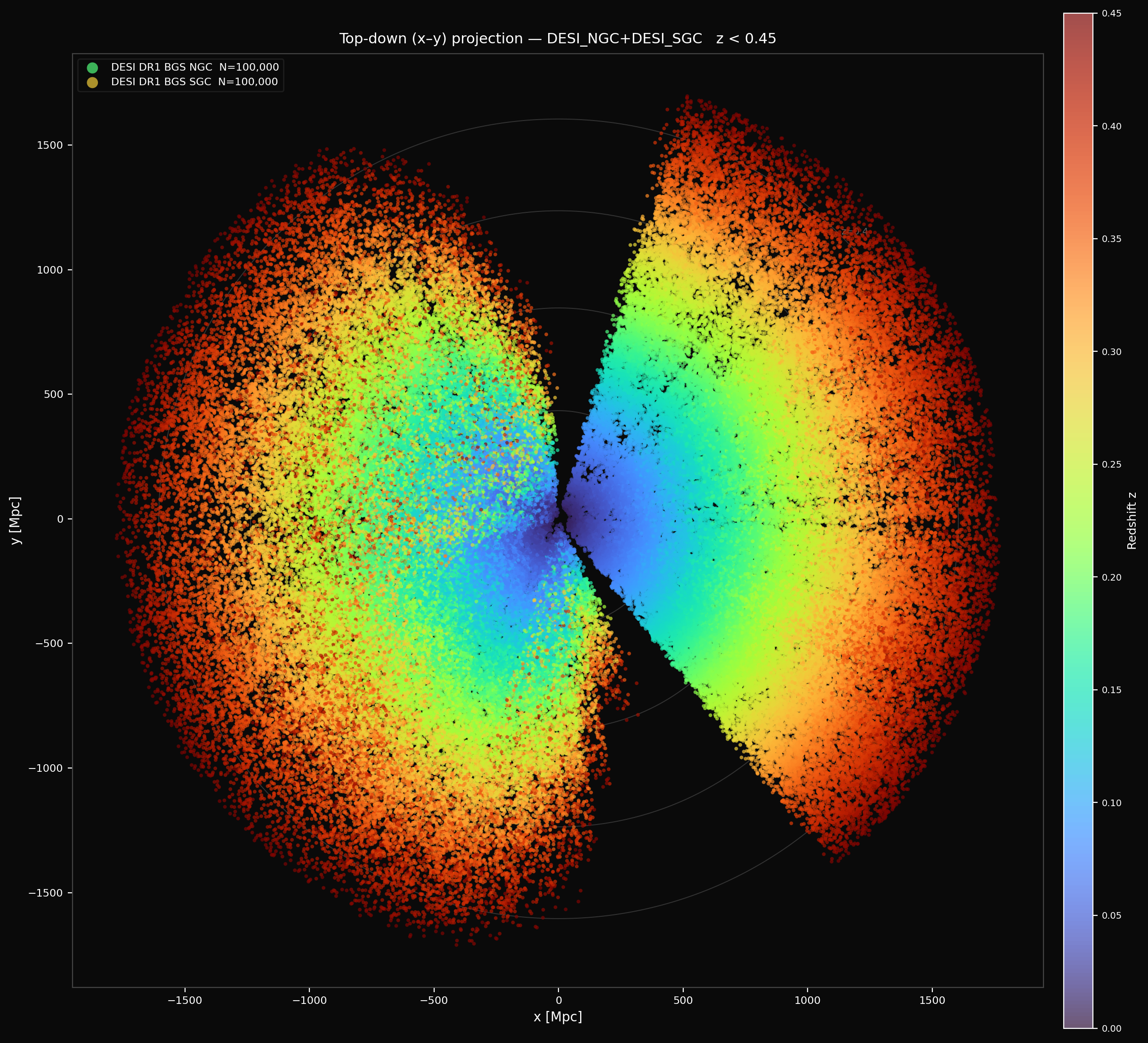1148x1043 pixels.
Task: Click x-axis tick label 1000
Action: [808, 1000]
